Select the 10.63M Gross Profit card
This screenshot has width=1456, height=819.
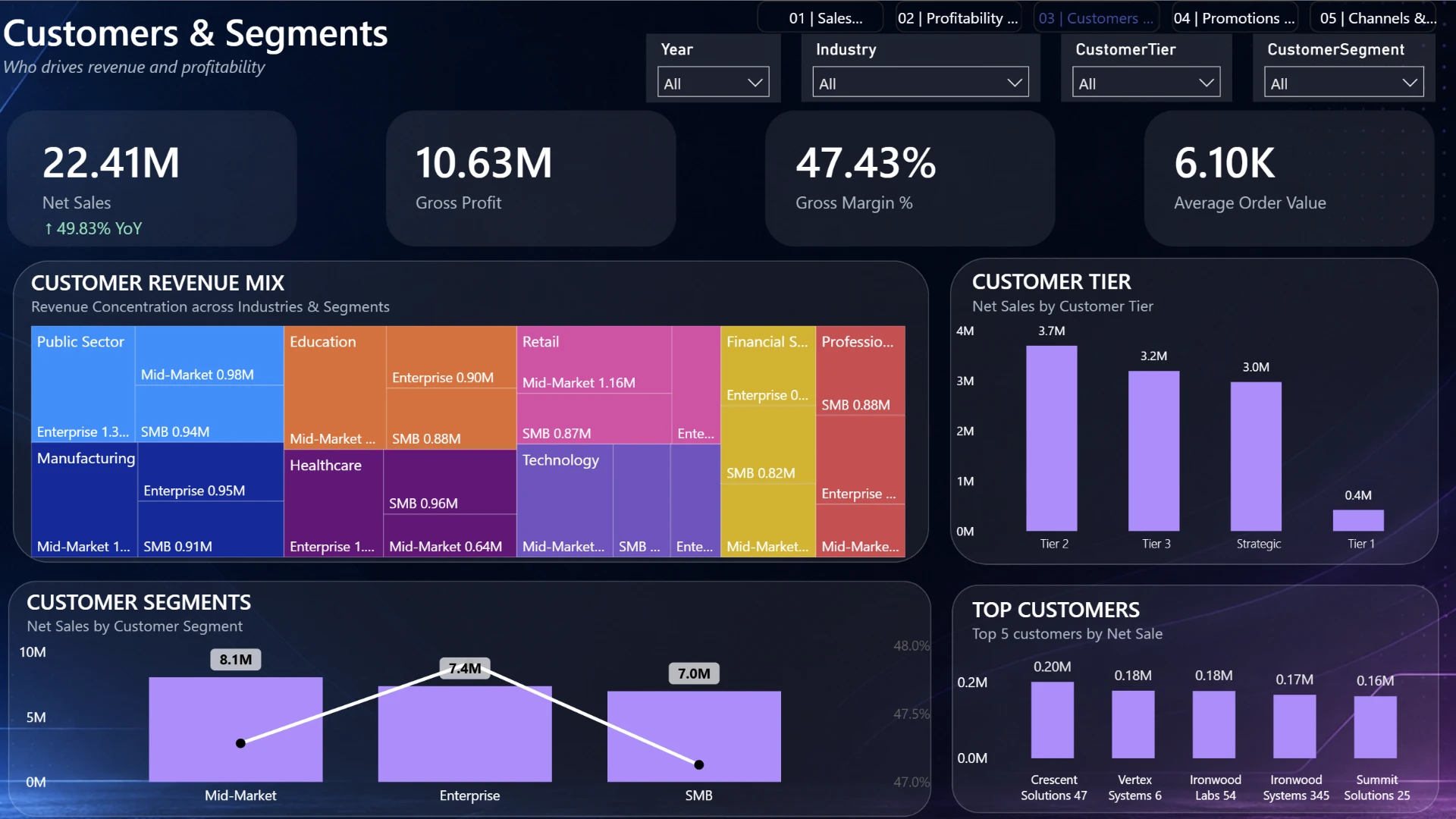(x=531, y=179)
